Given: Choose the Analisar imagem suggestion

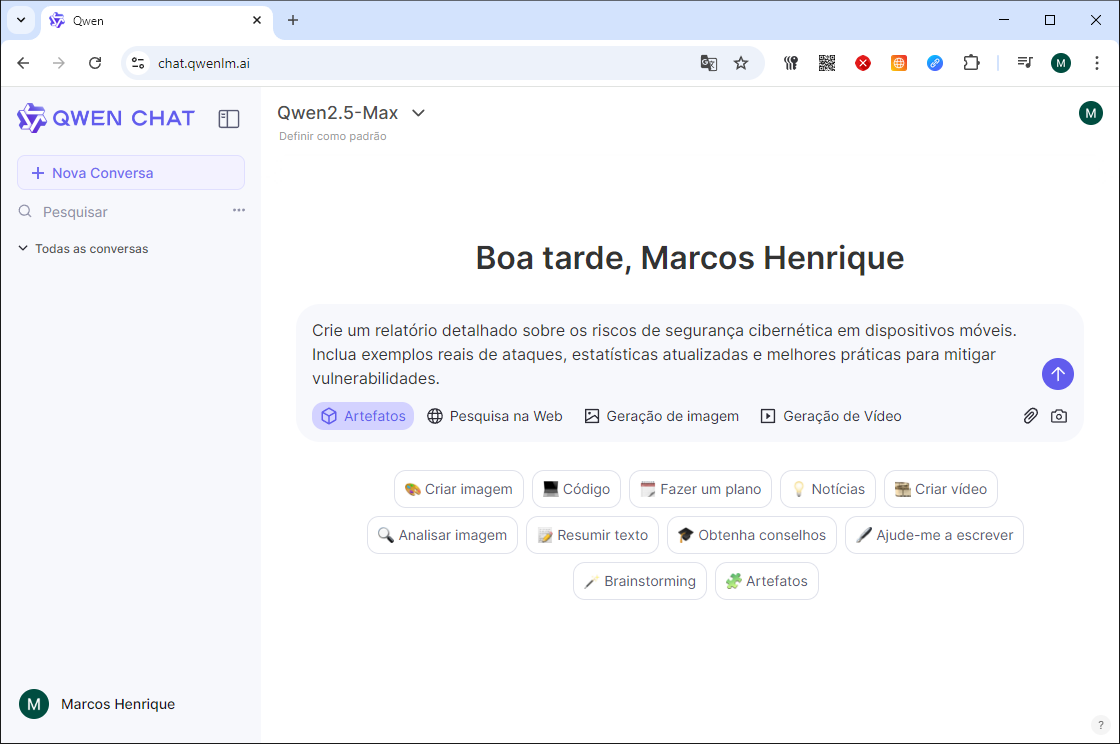Looking at the screenshot, I should coord(442,535).
